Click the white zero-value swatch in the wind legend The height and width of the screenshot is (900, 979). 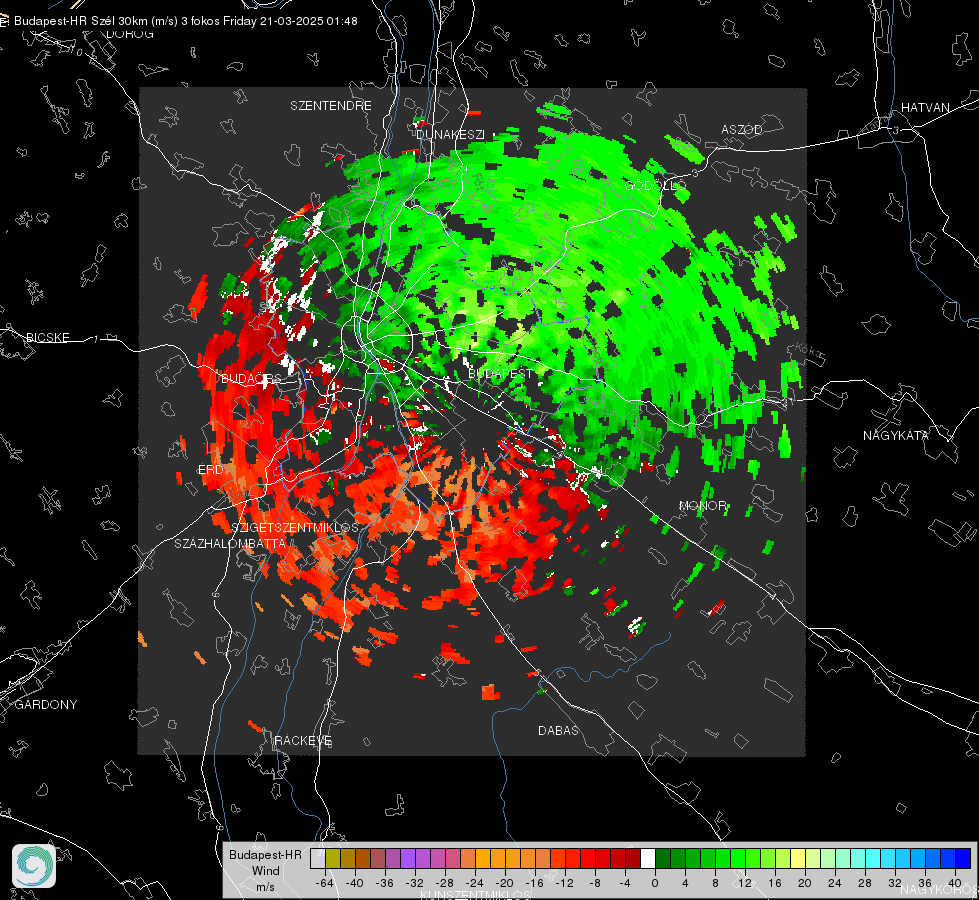coord(648,859)
